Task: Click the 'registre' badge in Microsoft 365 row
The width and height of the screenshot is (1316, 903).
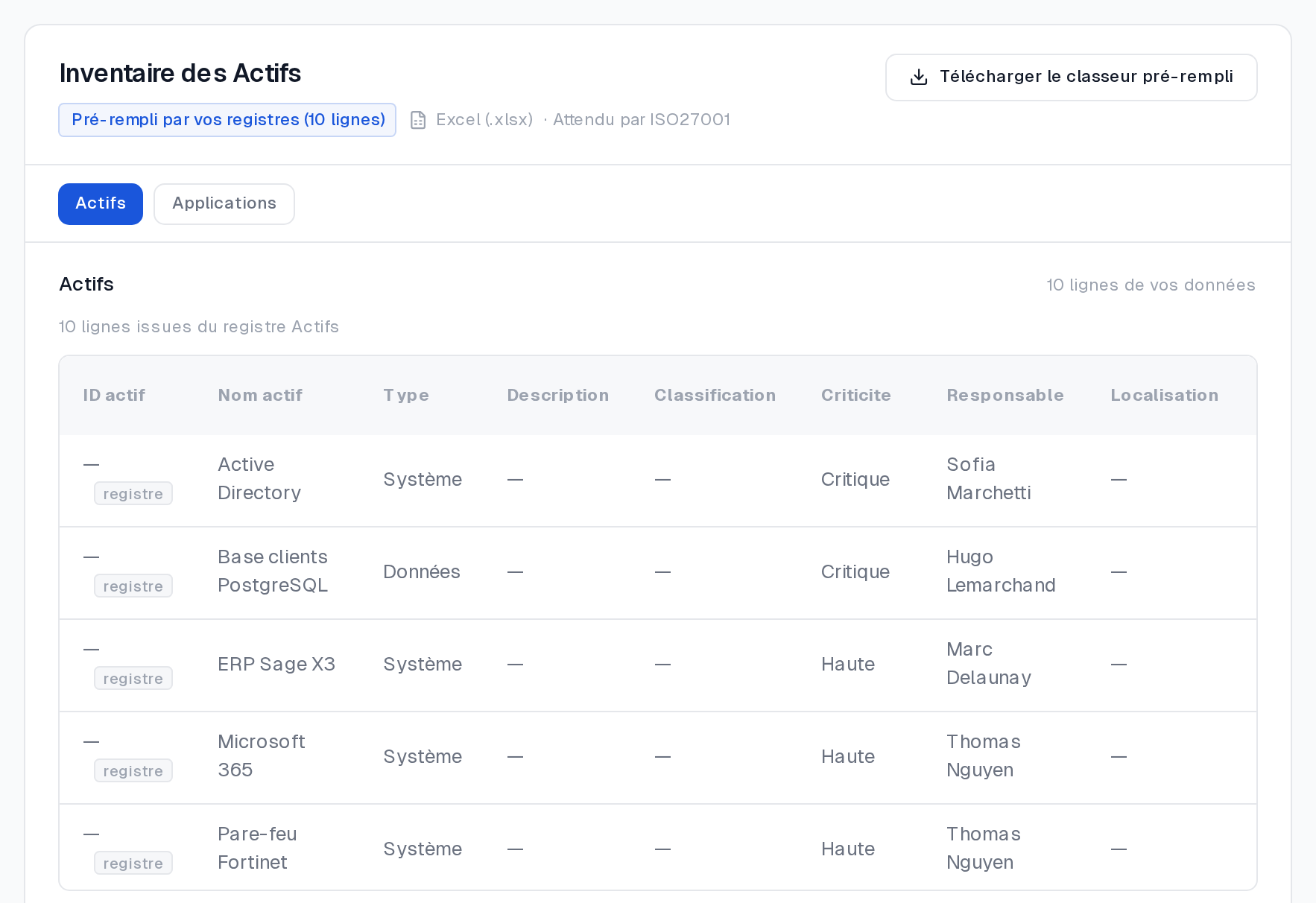Action: click(x=133, y=770)
